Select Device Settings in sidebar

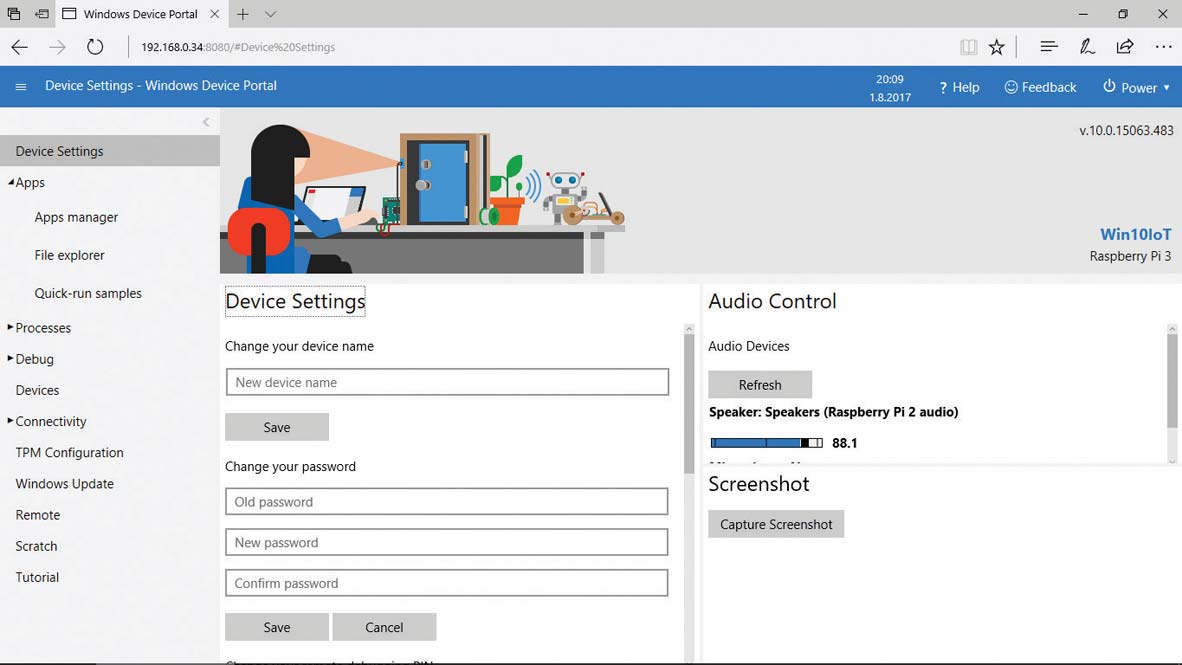(x=110, y=151)
